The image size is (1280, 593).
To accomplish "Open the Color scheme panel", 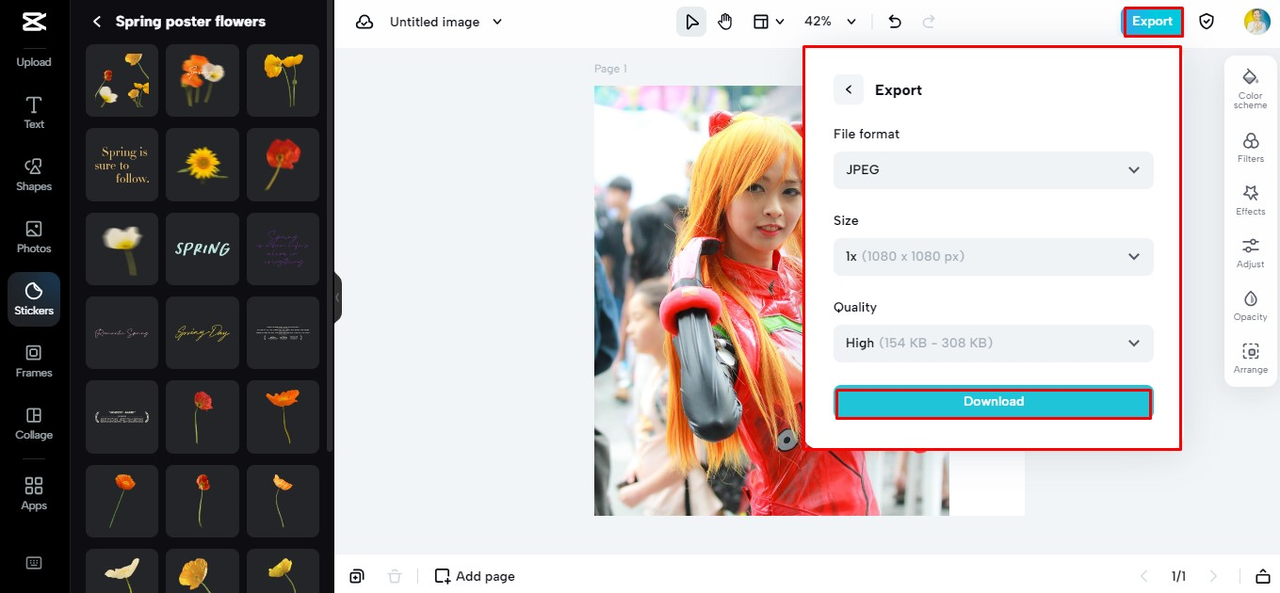I will (x=1250, y=88).
